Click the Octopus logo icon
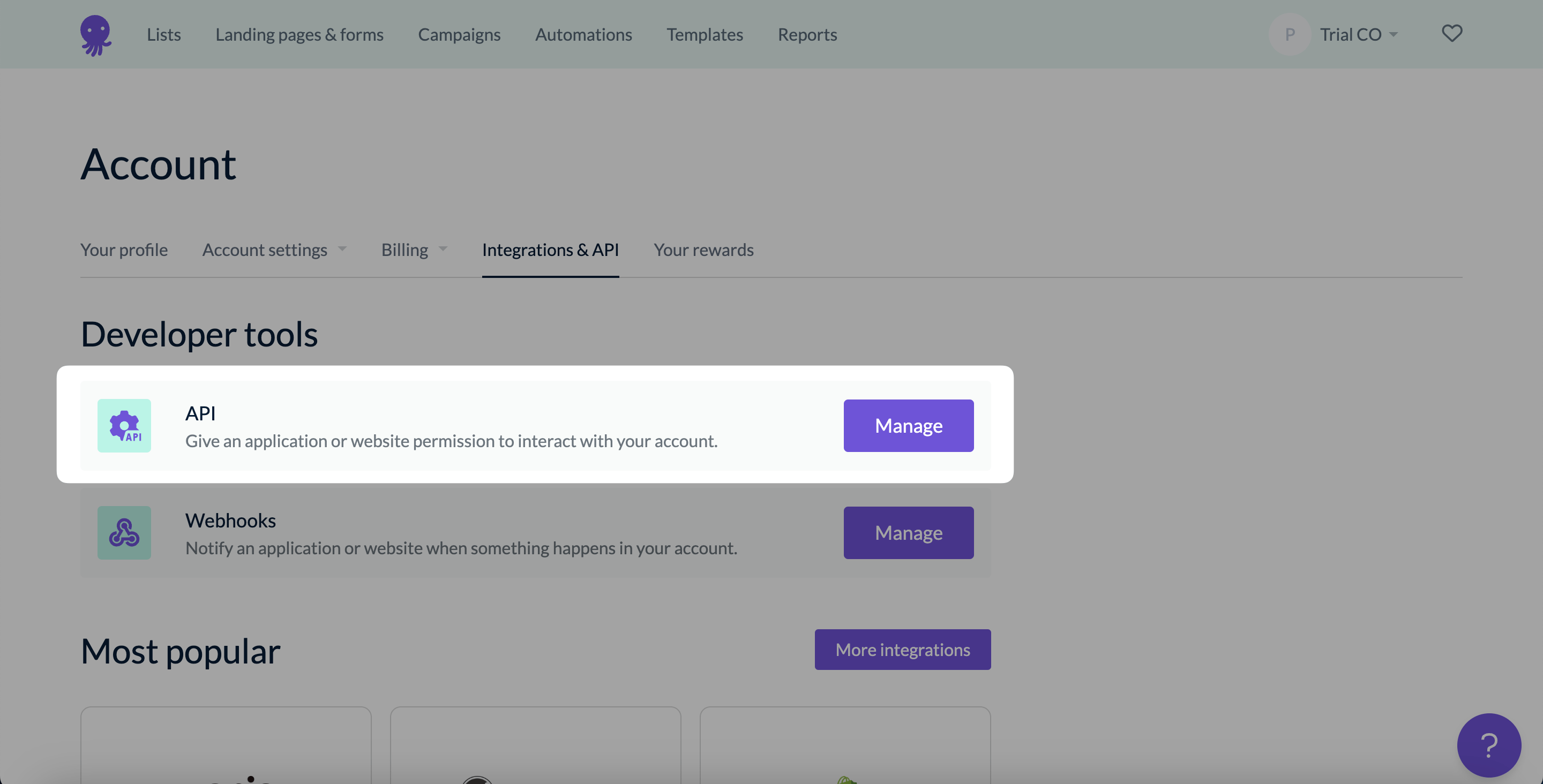 (x=96, y=35)
